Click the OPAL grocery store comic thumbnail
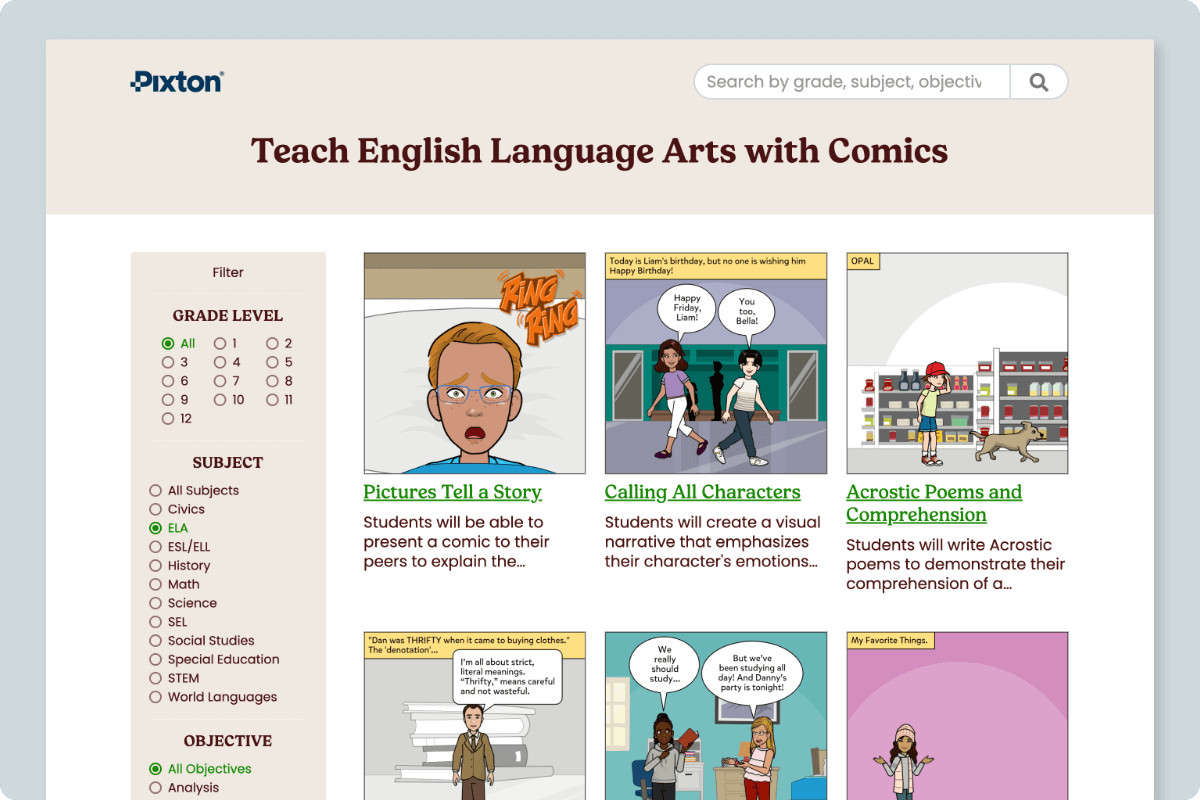This screenshot has height=800, width=1200. 957,363
